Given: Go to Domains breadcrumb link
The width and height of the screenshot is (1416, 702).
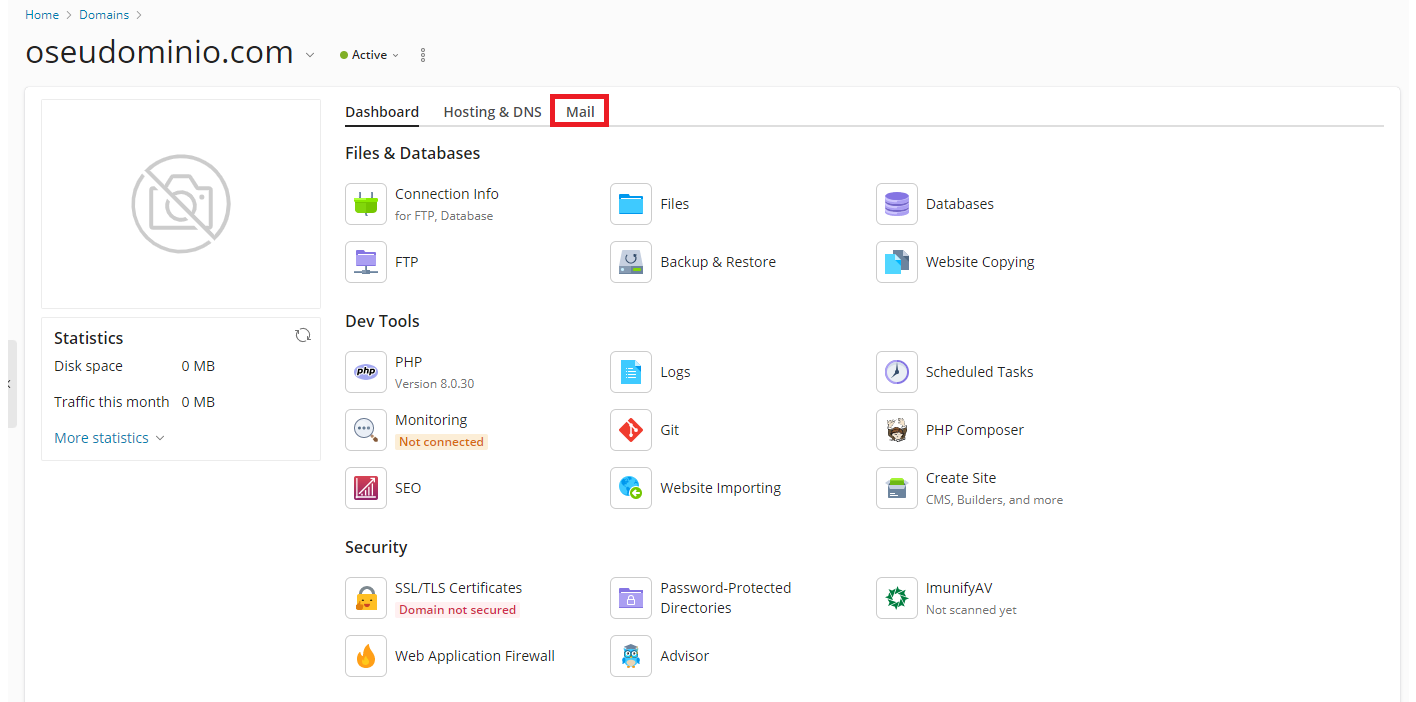Looking at the screenshot, I should pos(104,15).
